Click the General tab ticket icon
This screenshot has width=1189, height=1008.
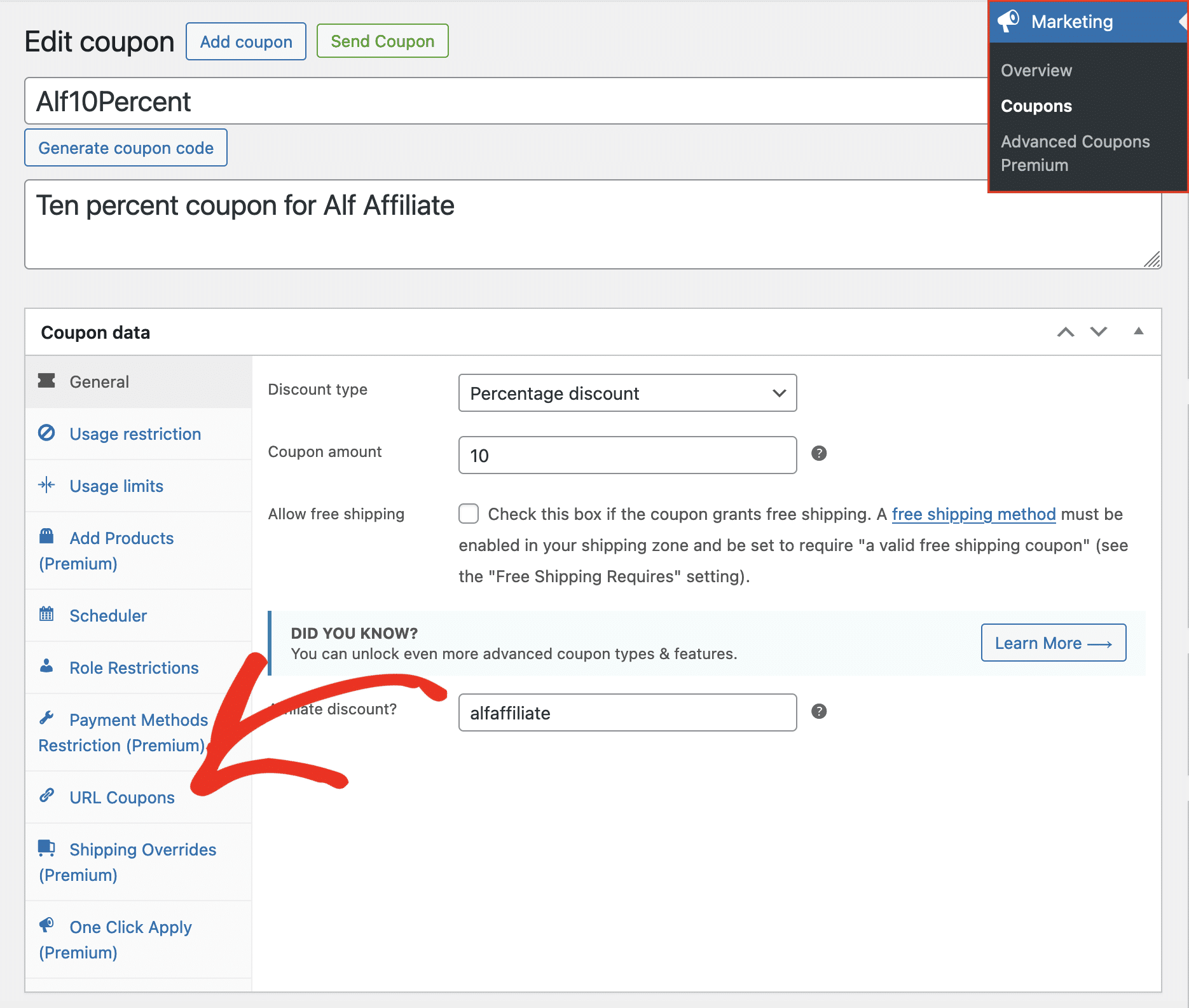pos(46,381)
